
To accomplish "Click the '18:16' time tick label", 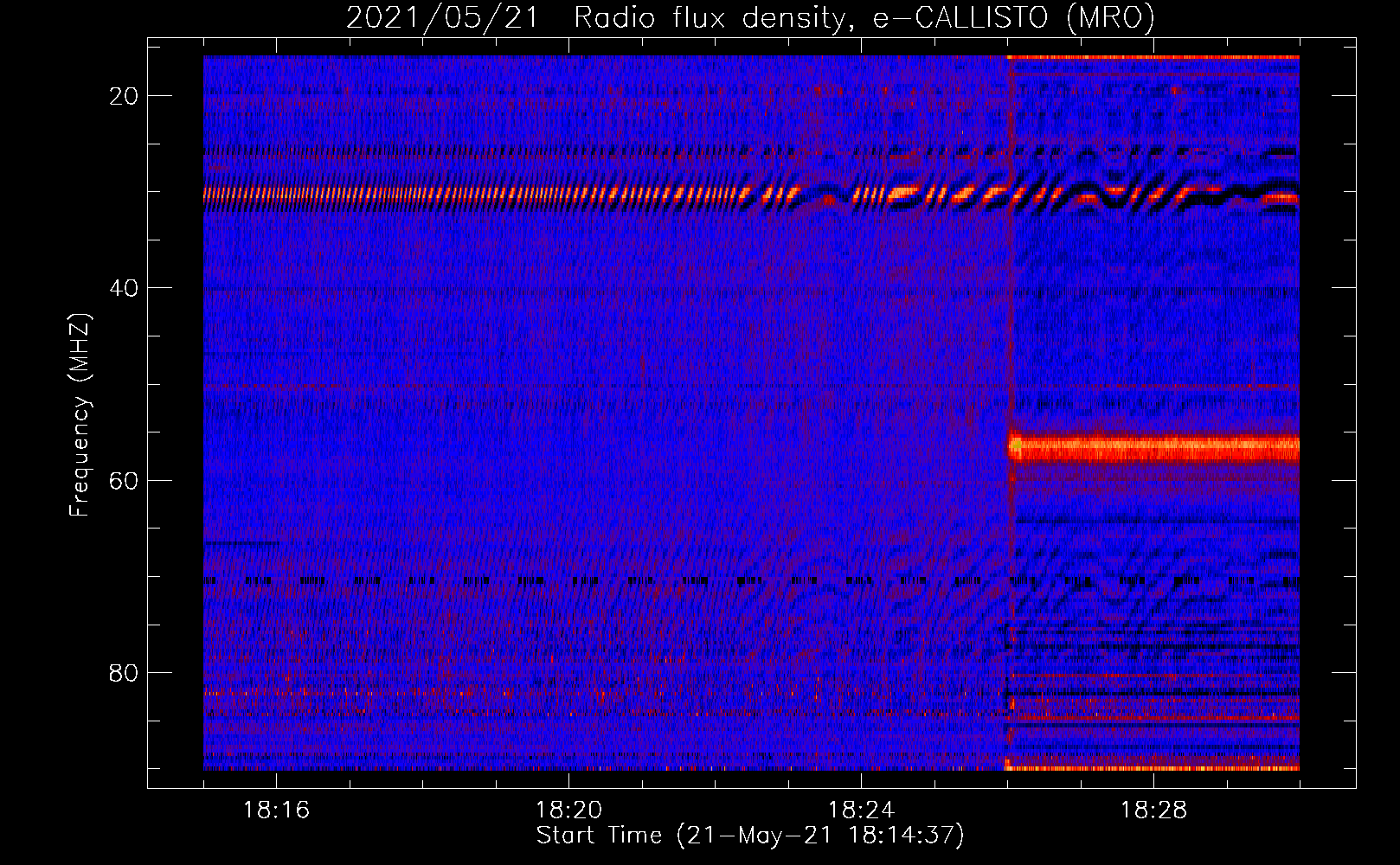I will [x=276, y=811].
